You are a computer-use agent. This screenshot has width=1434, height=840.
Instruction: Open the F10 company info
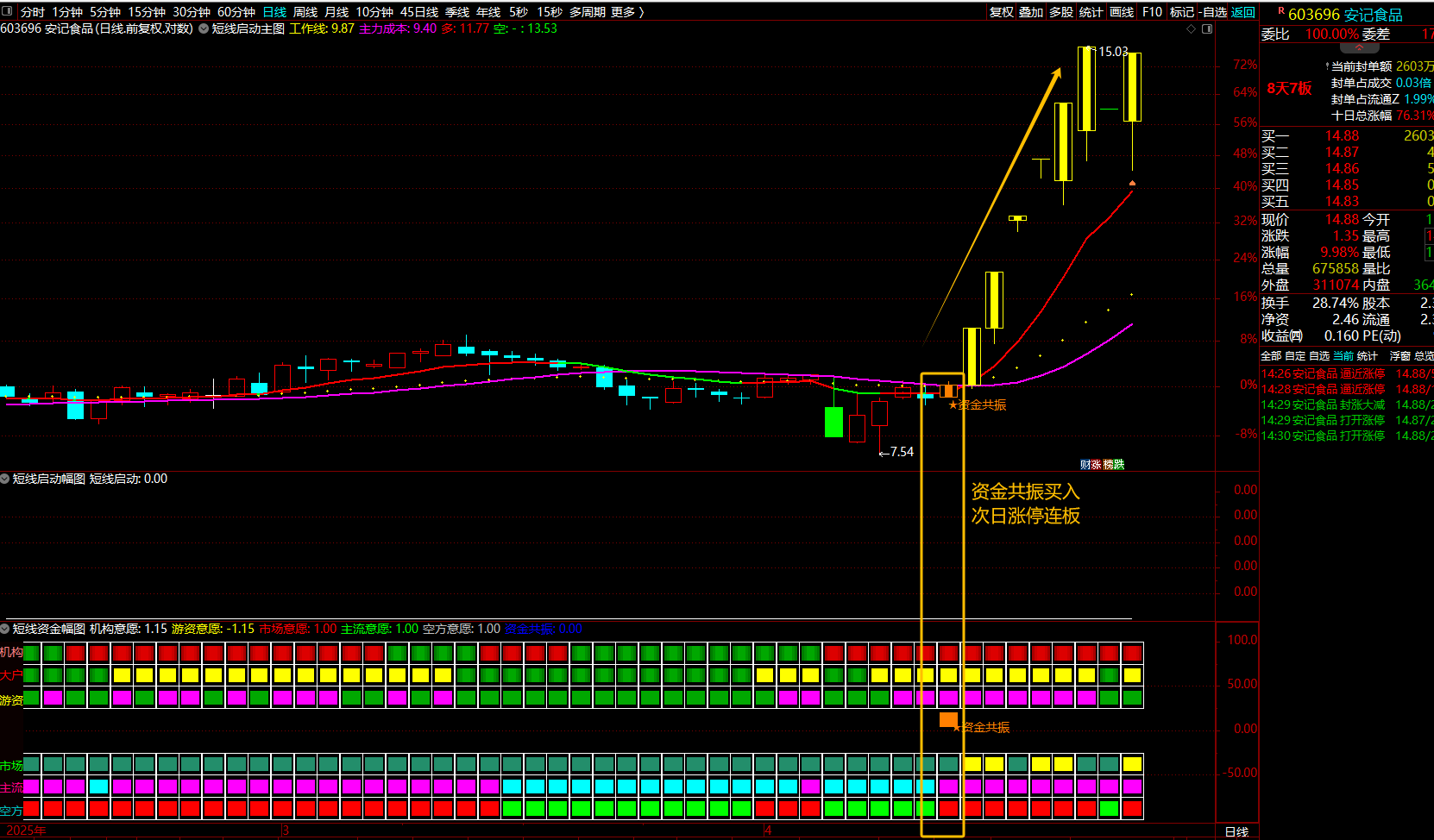point(1152,12)
